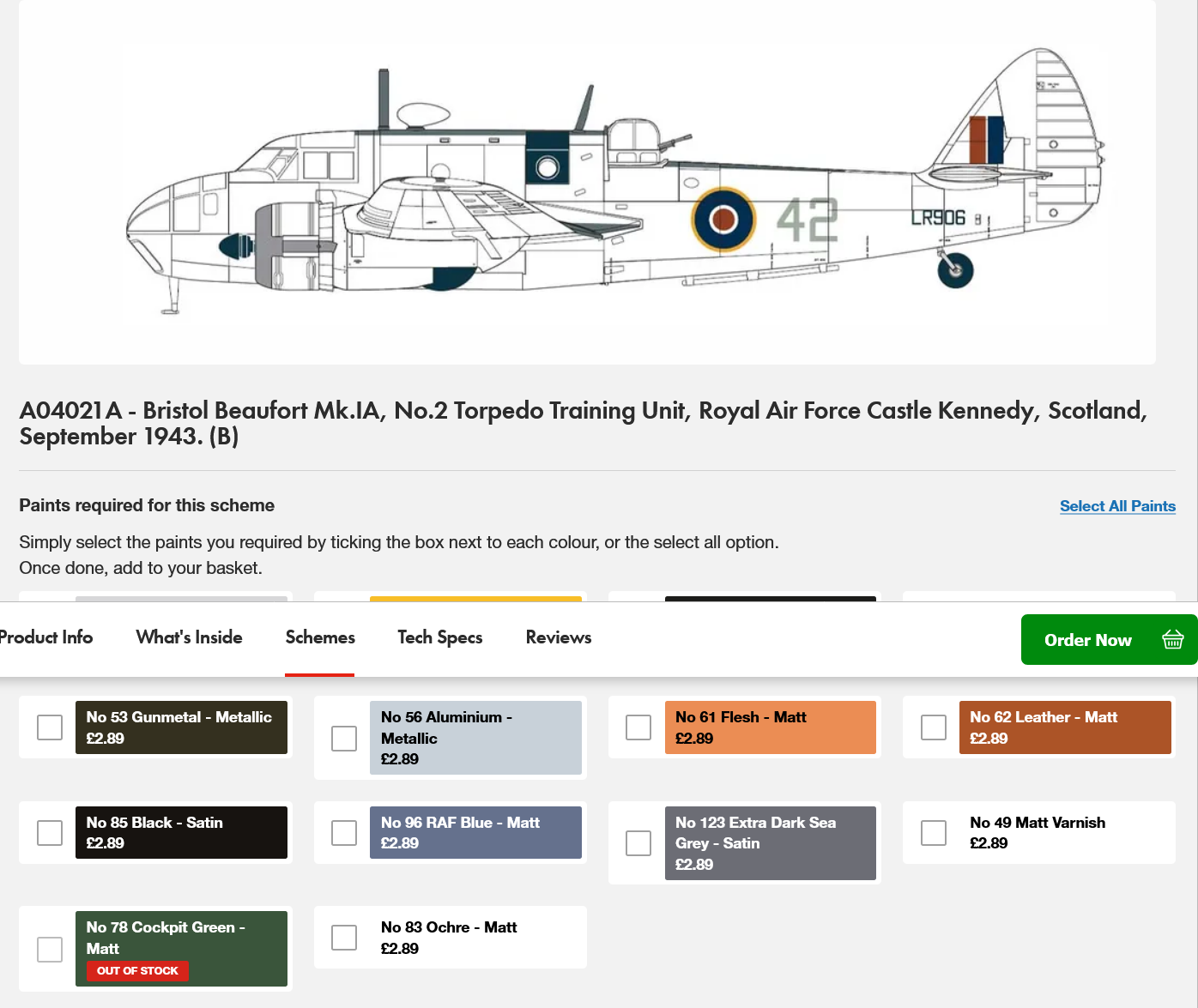The height and width of the screenshot is (1008, 1198).
Task: Tick the No 62 Leather checkbox
Action: 934,727
